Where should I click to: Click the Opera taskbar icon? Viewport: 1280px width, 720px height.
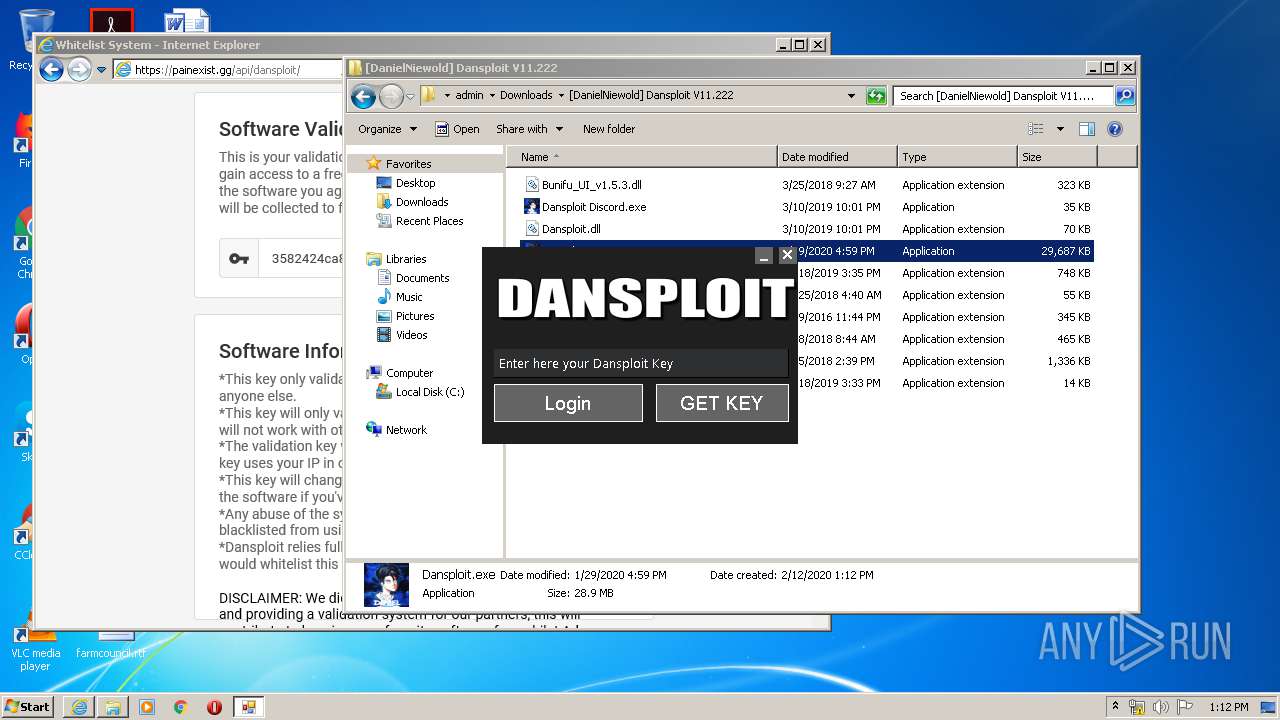pyautogui.click(x=214, y=707)
